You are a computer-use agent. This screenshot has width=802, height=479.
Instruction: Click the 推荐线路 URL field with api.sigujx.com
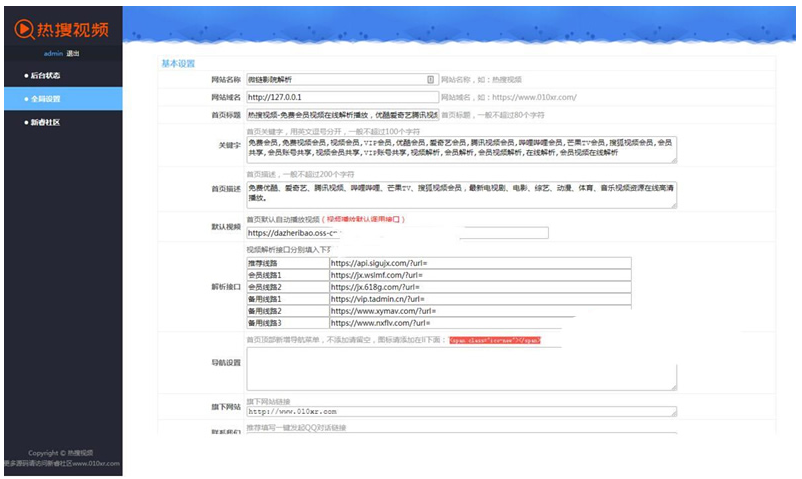tap(480, 263)
